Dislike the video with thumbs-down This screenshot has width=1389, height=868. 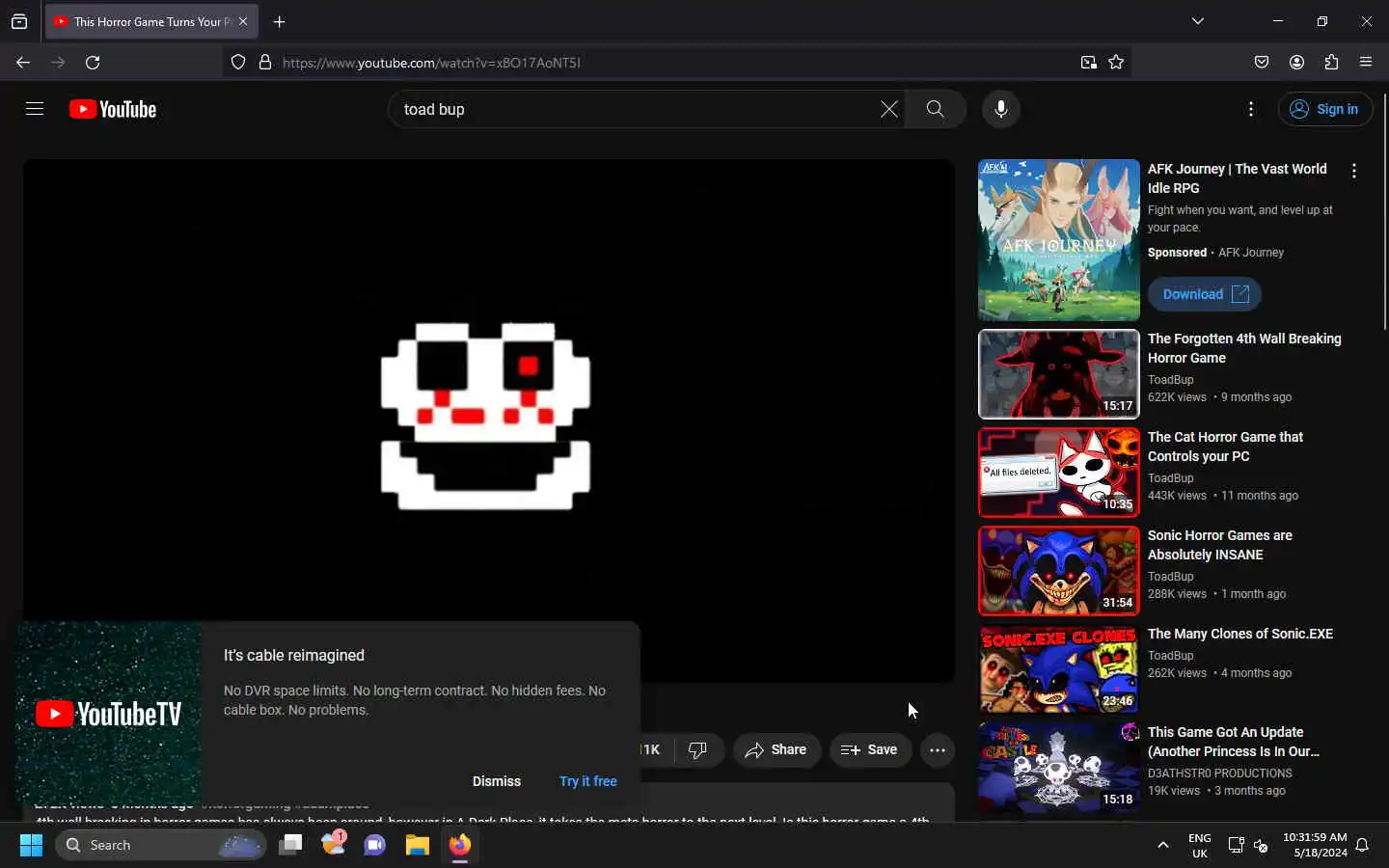click(698, 749)
